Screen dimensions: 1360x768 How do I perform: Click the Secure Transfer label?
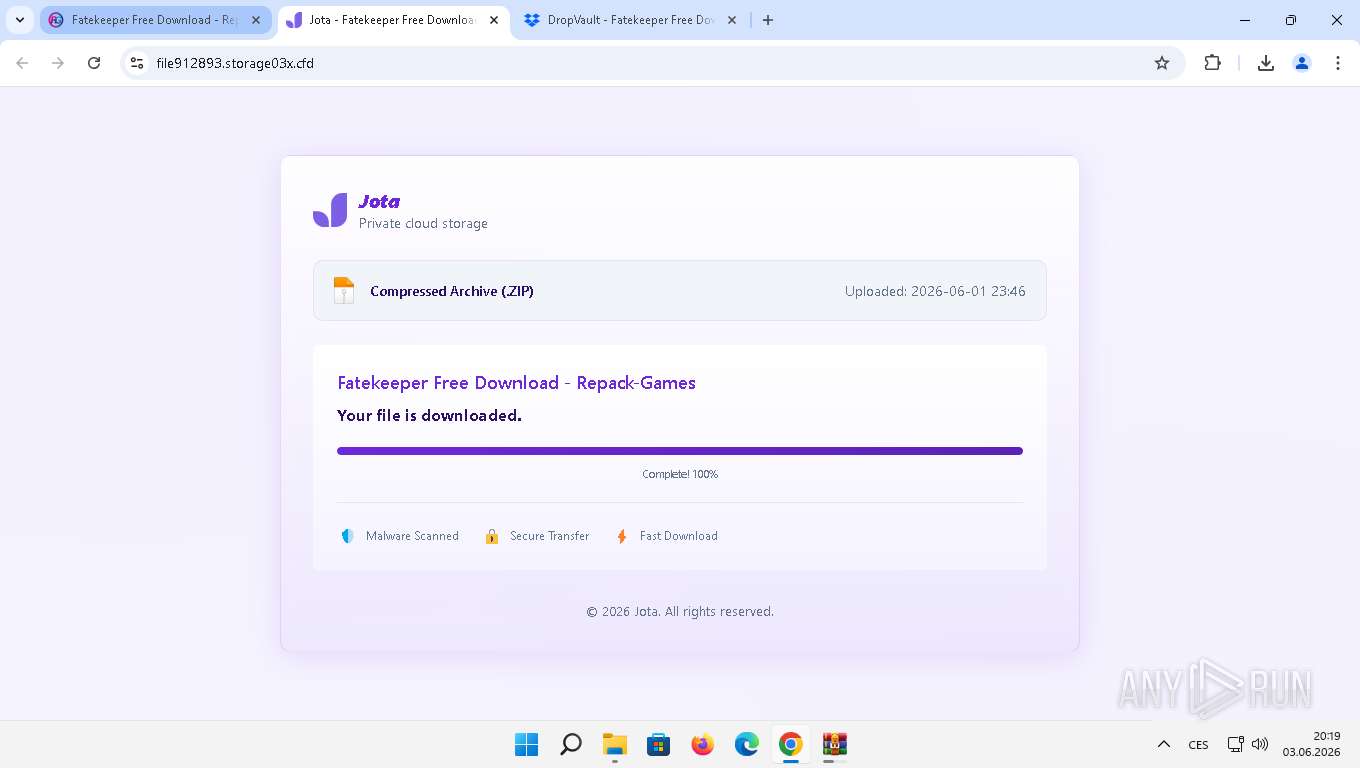[549, 536]
